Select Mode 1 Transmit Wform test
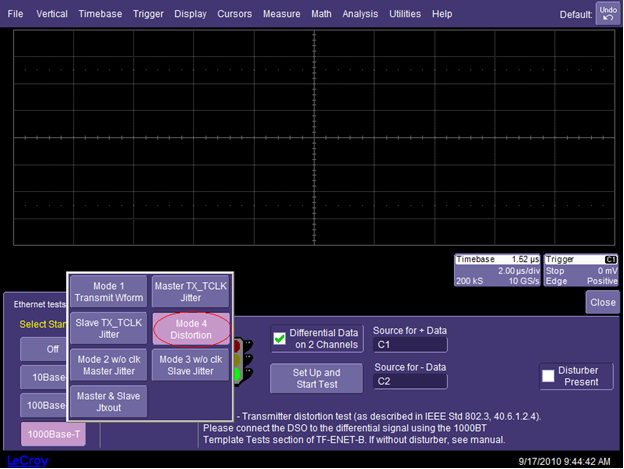The width and height of the screenshot is (624, 469). coord(109,292)
